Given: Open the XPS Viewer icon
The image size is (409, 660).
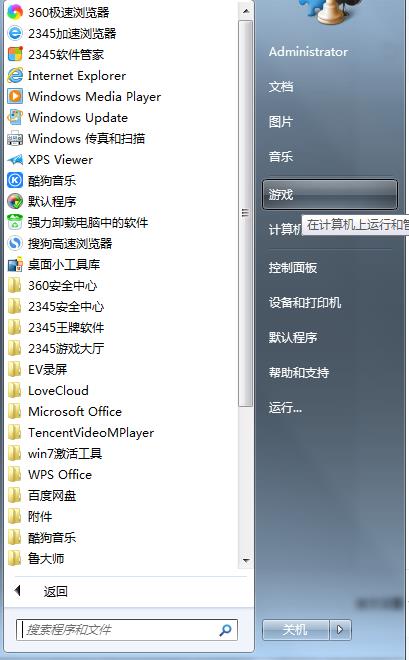Looking at the screenshot, I should click(x=15, y=160).
